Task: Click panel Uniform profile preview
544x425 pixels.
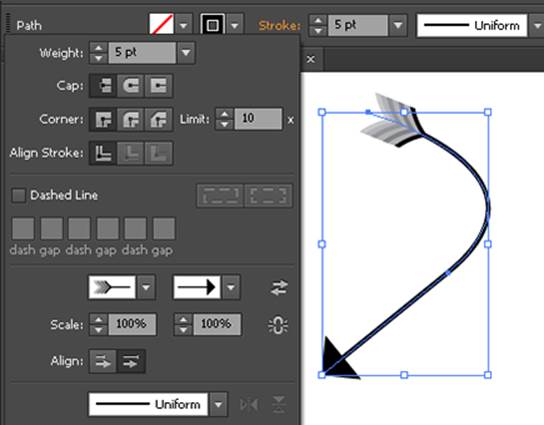Action: (x=148, y=405)
